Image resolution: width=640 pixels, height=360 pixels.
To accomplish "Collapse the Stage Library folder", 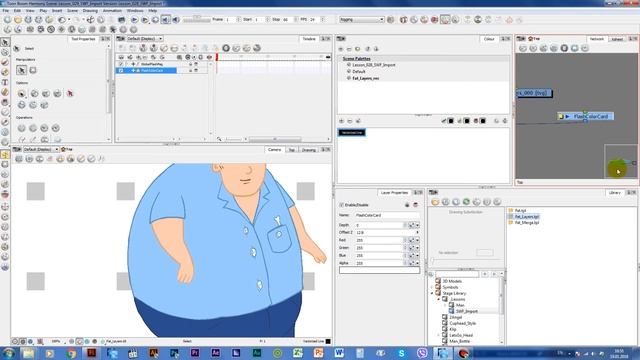I will tap(432, 293).
